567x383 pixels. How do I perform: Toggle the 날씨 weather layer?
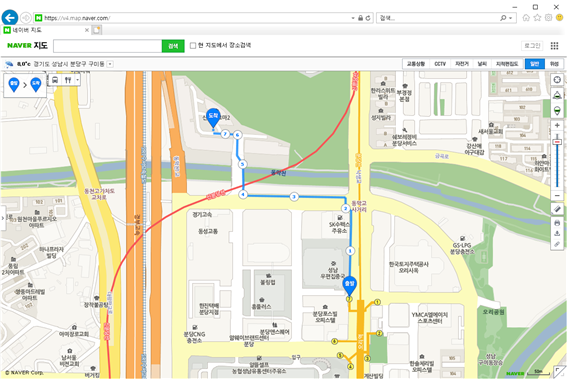482,64
